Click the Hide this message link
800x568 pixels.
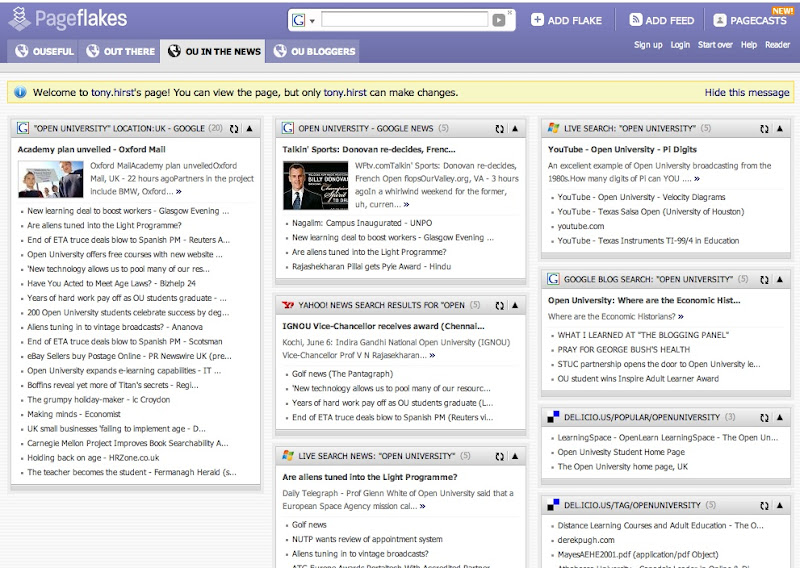[746, 93]
